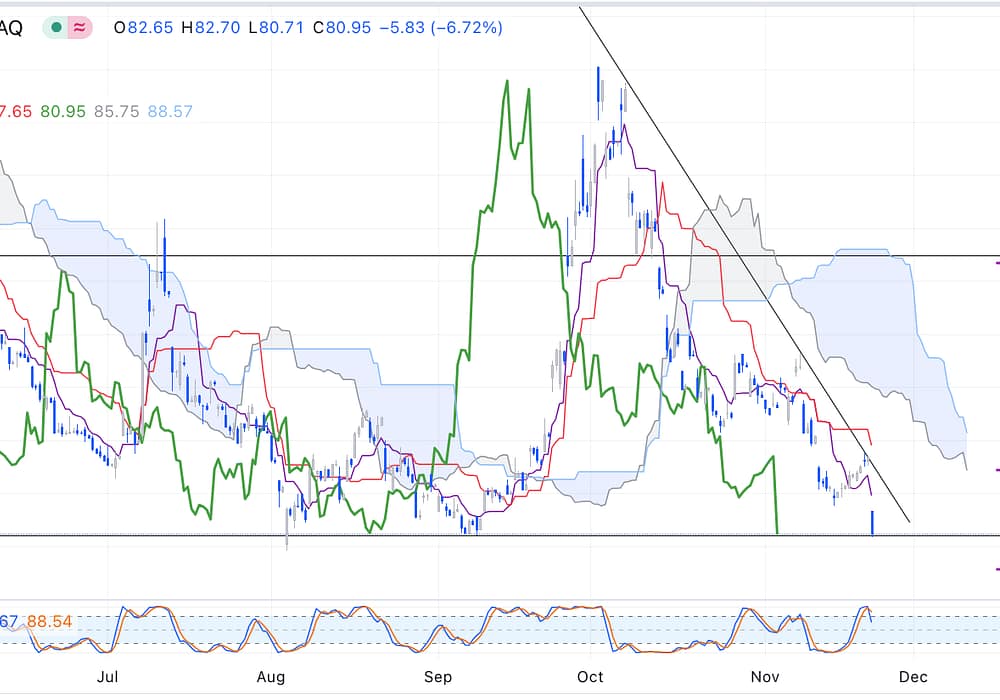Viewport: 1000px width, 700px height.
Task: Click the ticker symbol ending in AQ
Action: (x=12, y=28)
